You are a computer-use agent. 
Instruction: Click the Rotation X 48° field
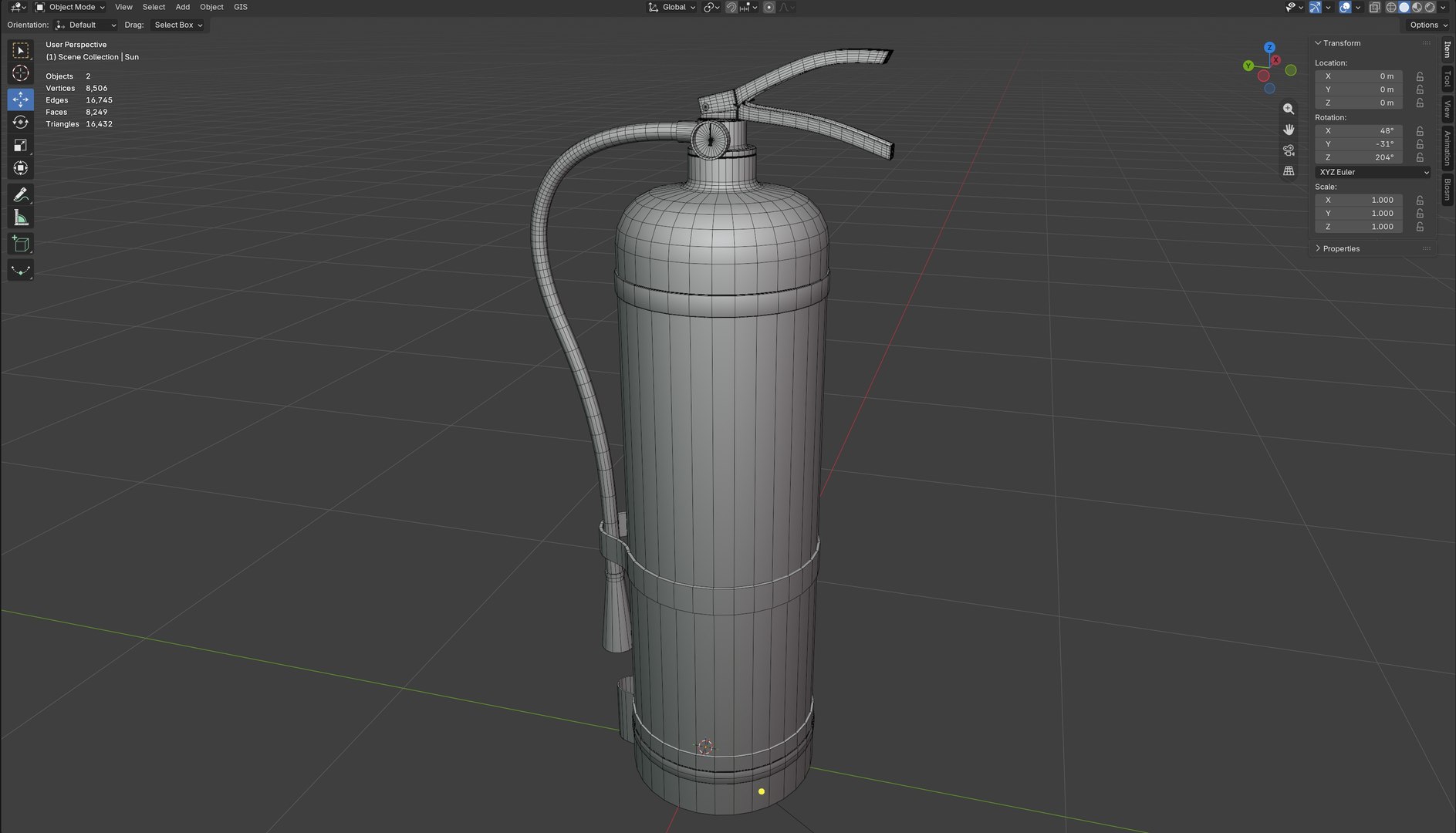click(x=1359, y=131)
